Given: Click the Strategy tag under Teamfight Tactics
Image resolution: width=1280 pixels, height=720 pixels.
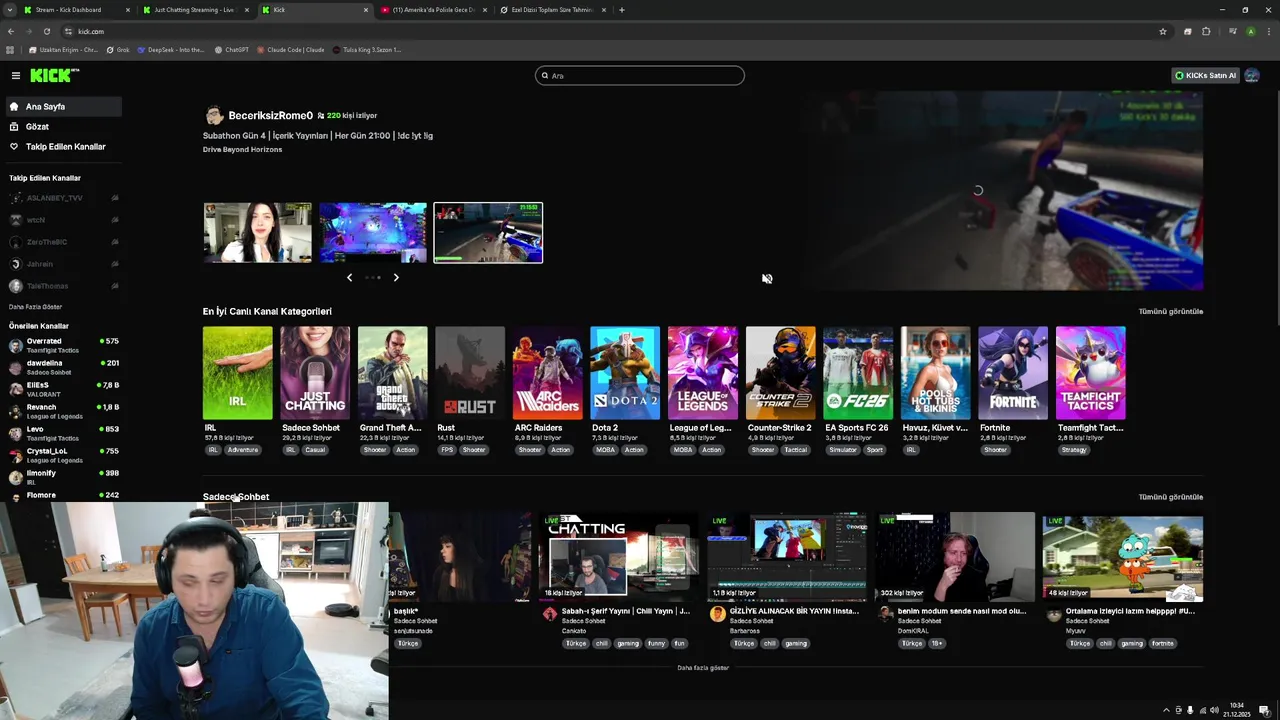Looking at the screenshot, I should 1074,450.
